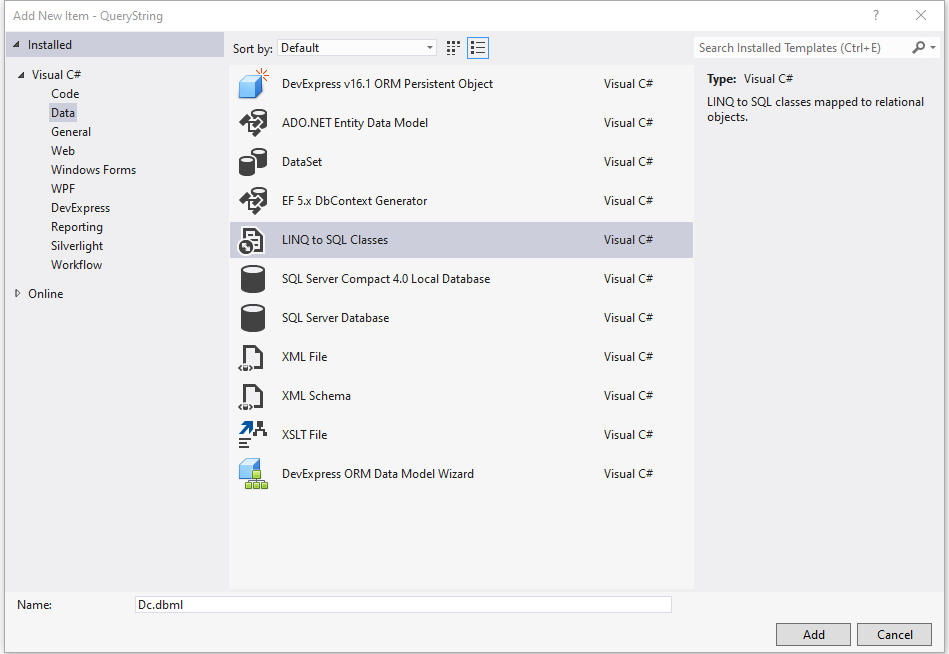This screenshot has height=654, width=949.
Task: Click the ADO.NET Entity Data Model icon
Action: click(x=253, y=123)
